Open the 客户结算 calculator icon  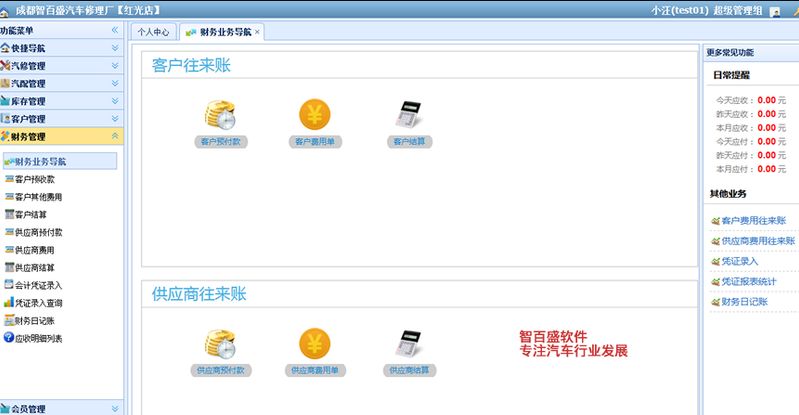point(409,114)
